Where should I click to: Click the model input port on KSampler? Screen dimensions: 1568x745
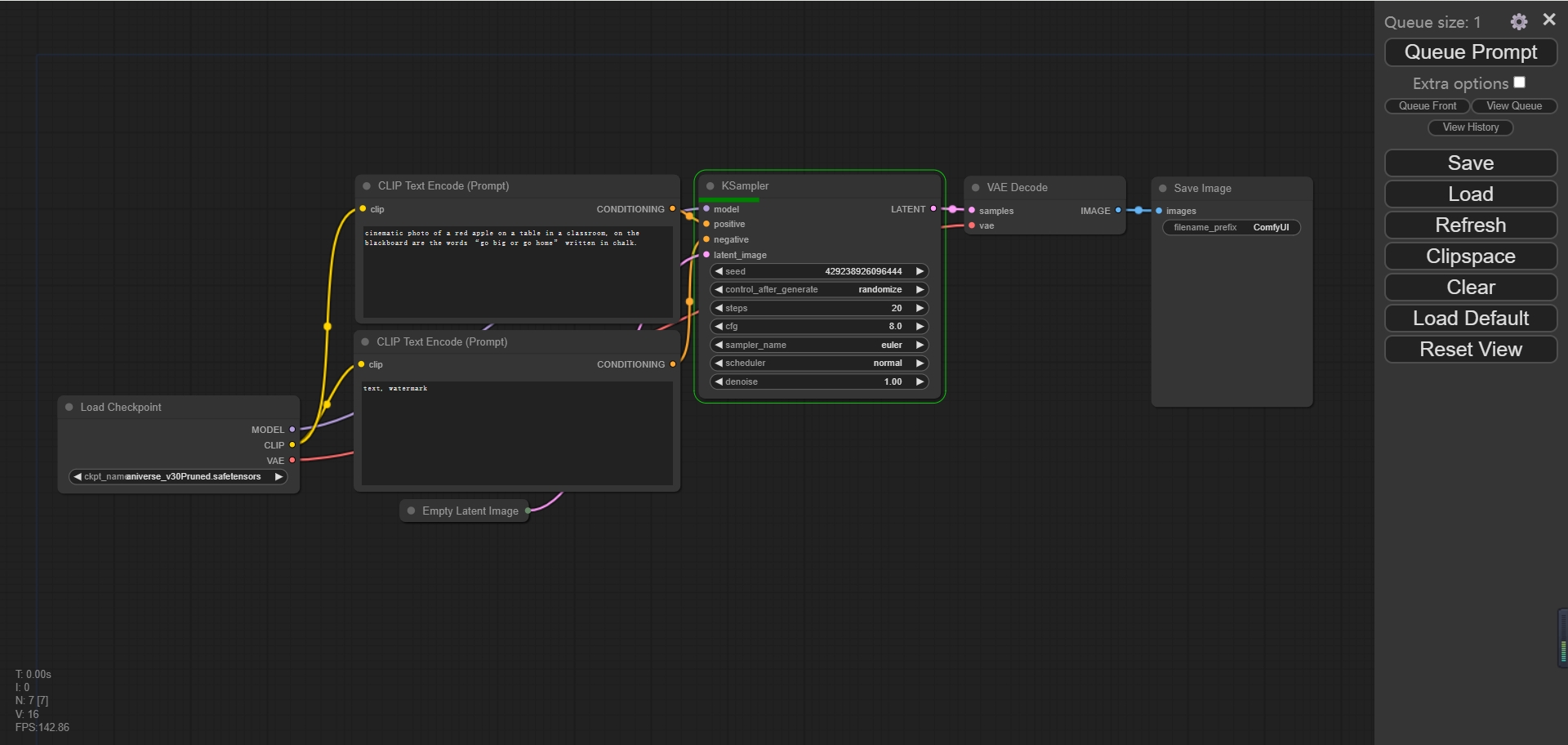(x=706, y=209)
